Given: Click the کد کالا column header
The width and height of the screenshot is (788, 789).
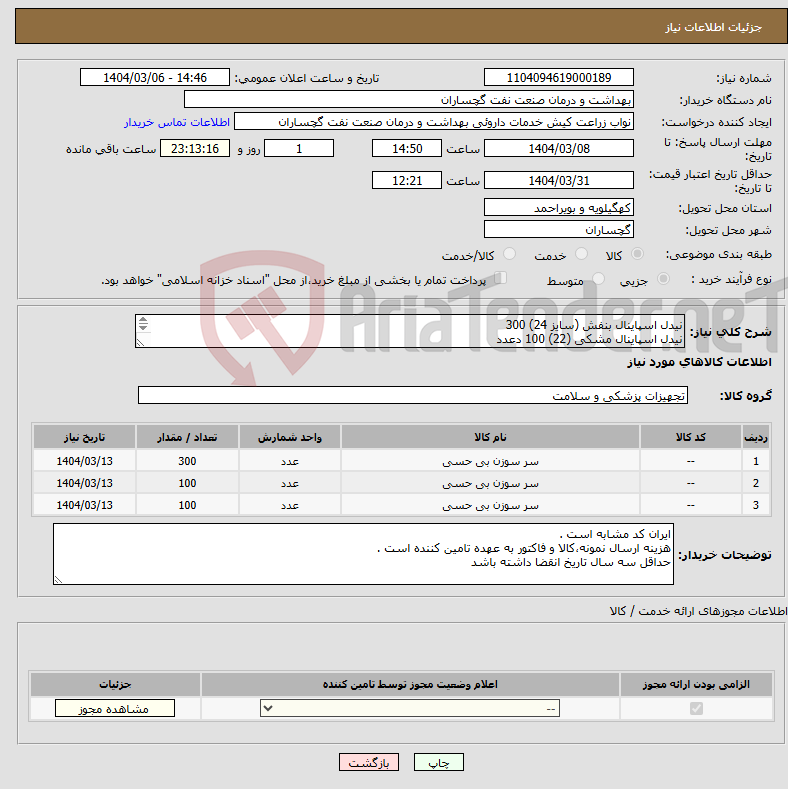Looking at the screenshot, I should tap(690, 437).
